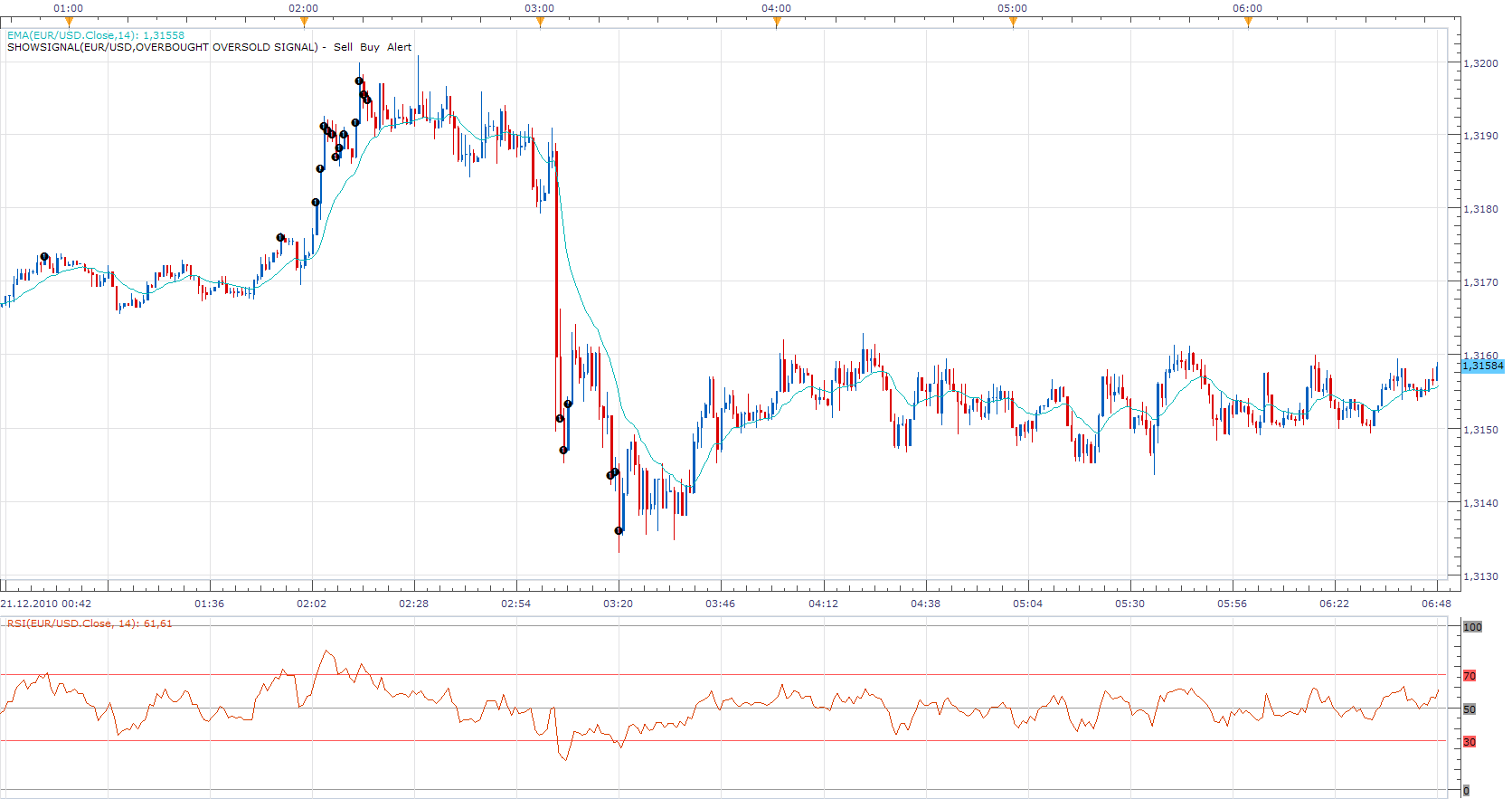The height and width of the screenshot is (799, 1512).
Task: Click the topmost signal dot at the 1,3200 peak
Action: [359, 81]
